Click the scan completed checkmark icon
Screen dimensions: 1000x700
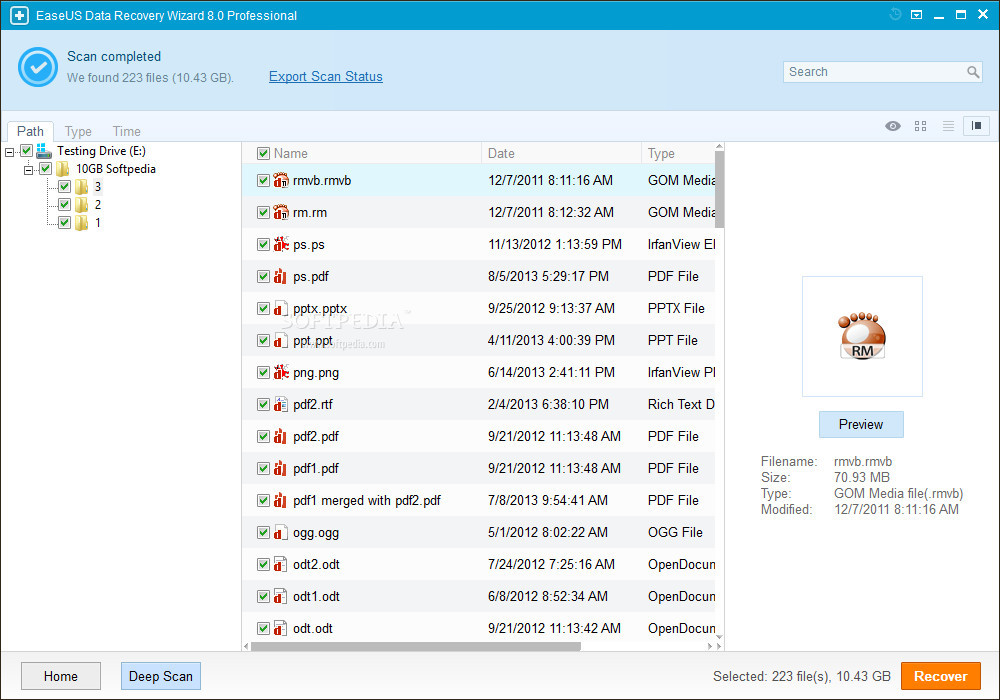[x=38, y=67]
